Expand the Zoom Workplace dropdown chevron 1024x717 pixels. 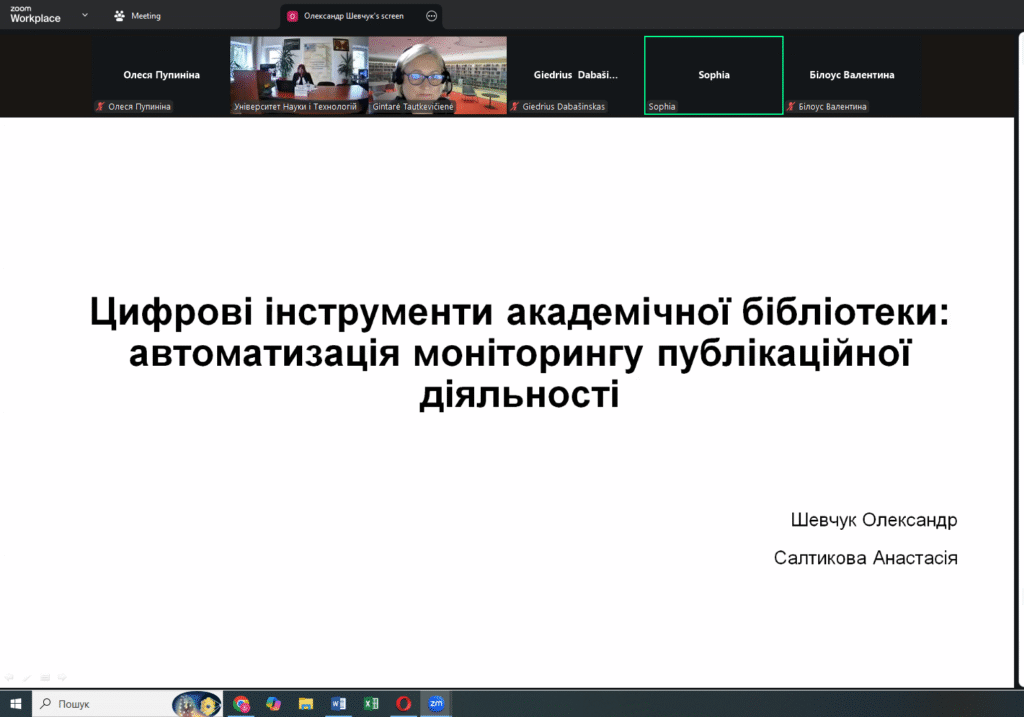pyautogui.click(x=85, y=16)
